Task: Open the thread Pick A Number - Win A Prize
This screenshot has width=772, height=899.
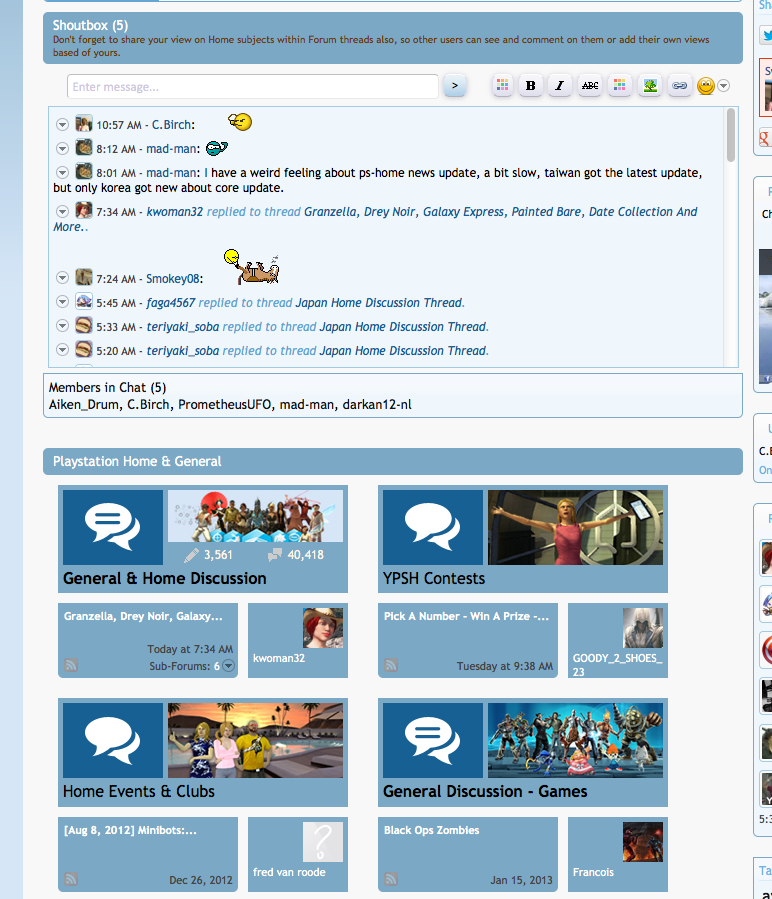Action: 466,616
